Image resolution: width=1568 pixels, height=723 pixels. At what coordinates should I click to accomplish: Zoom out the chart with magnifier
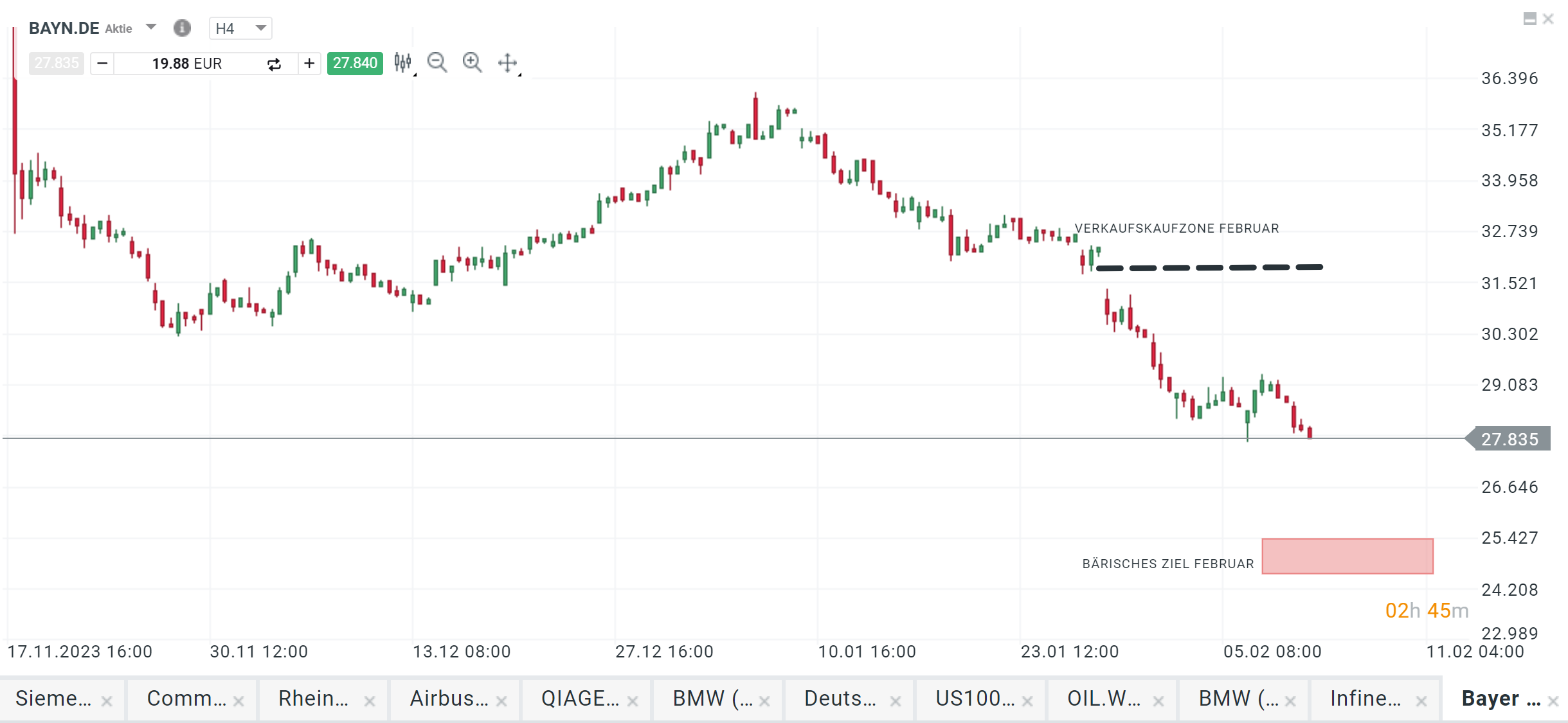[437, 62]
